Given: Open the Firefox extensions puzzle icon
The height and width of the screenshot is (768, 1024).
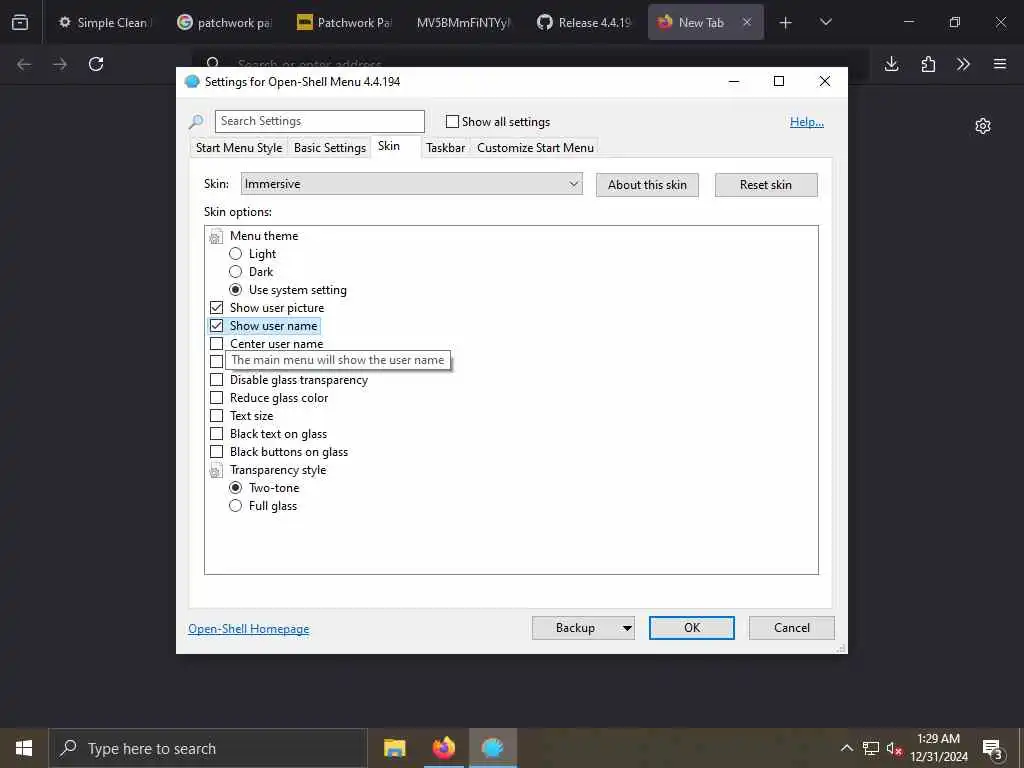Looking at the screenshot, I should pos(928,64).
